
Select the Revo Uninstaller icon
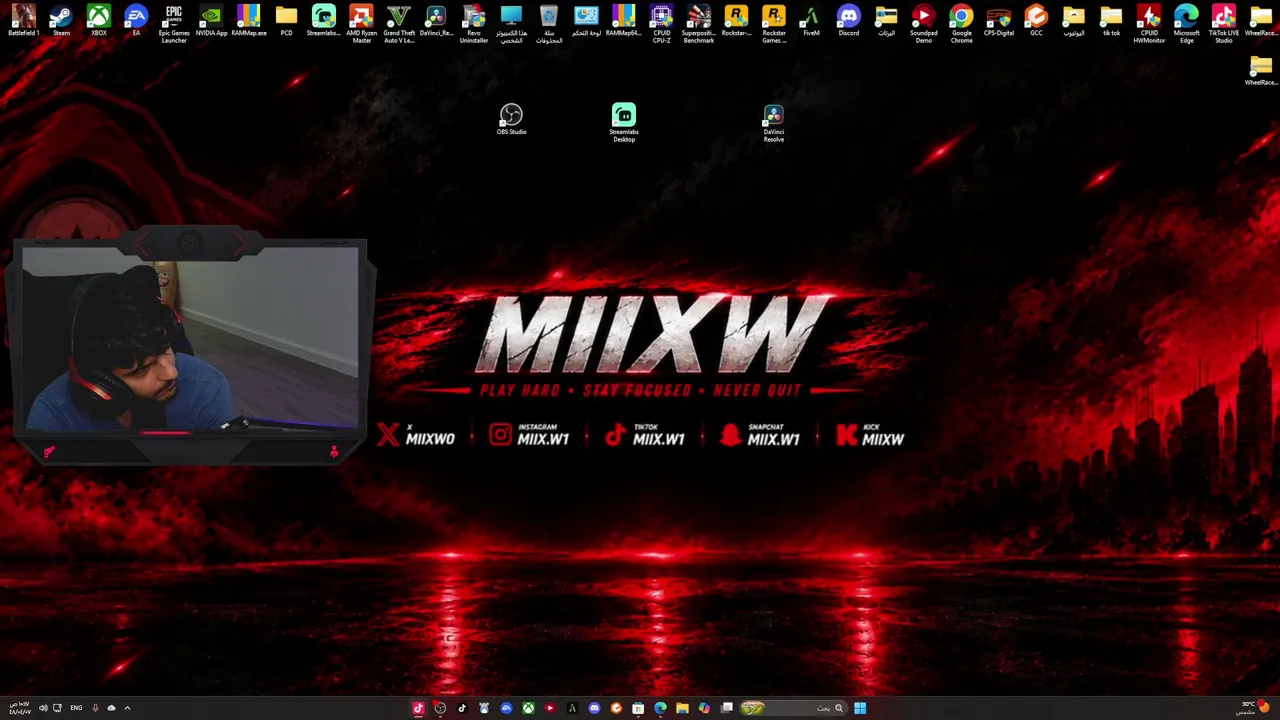(474, 24)
